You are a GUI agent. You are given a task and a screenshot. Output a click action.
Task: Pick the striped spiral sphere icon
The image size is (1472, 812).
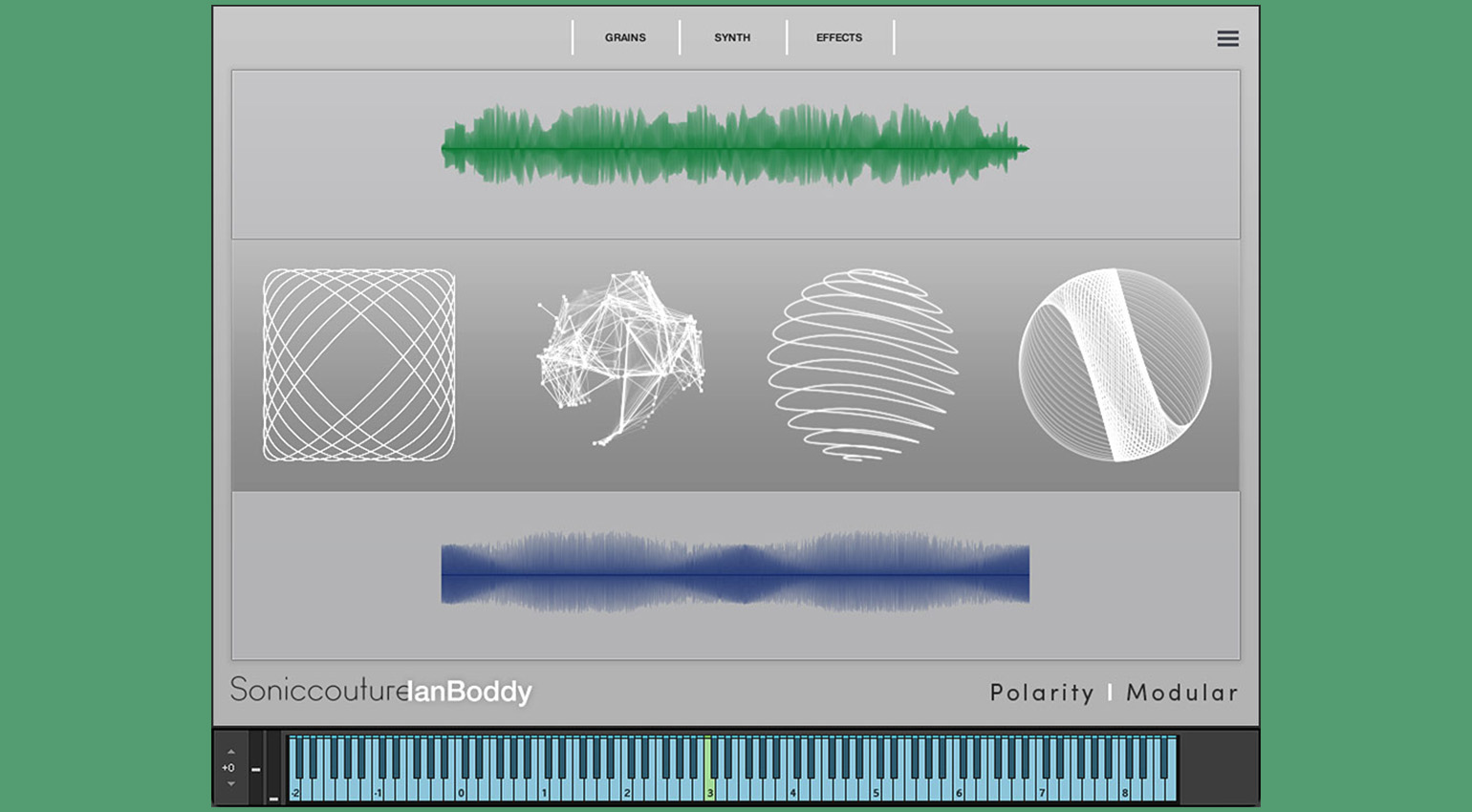(x=863, y=364)
